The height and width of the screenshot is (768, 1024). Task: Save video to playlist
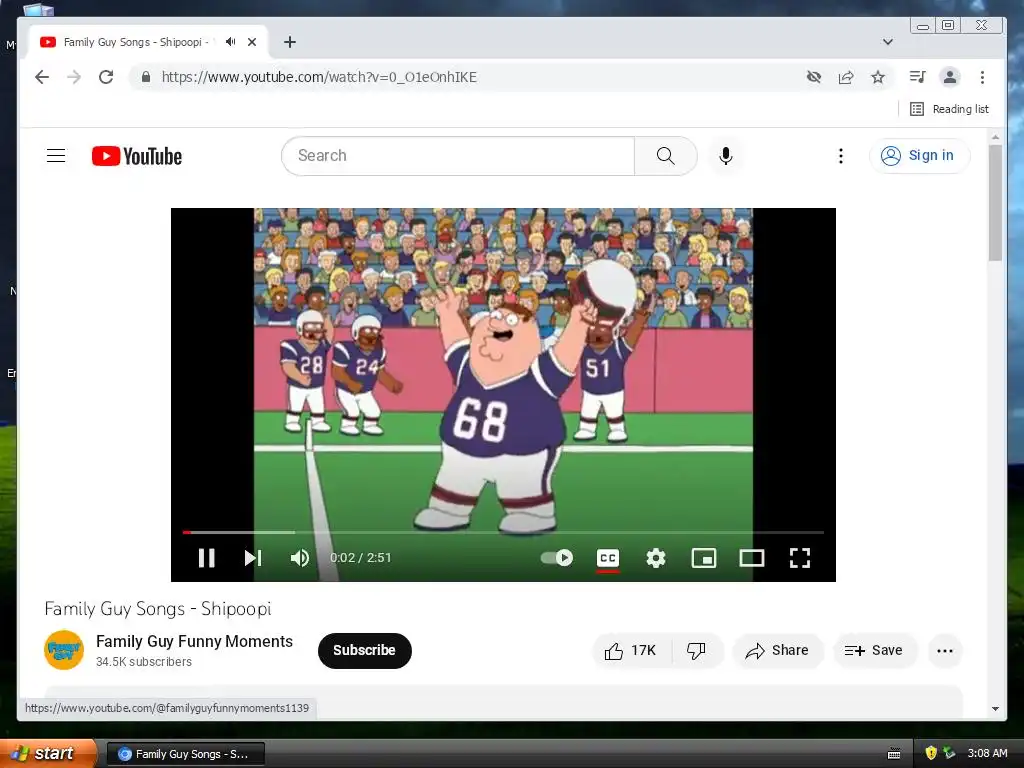[x=874, y=650]
